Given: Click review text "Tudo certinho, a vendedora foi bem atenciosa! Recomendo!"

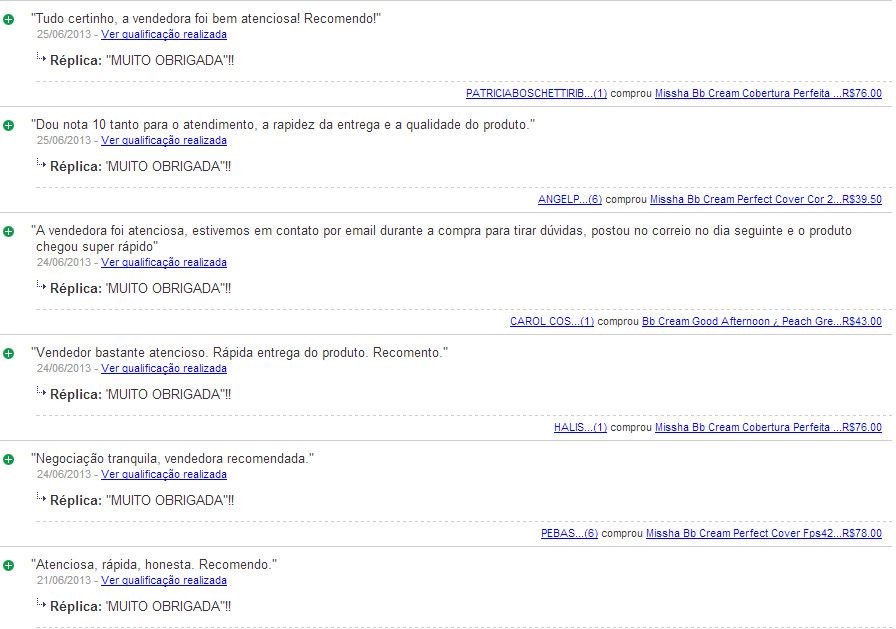Looking at the screenshot, I should point(206,19).
